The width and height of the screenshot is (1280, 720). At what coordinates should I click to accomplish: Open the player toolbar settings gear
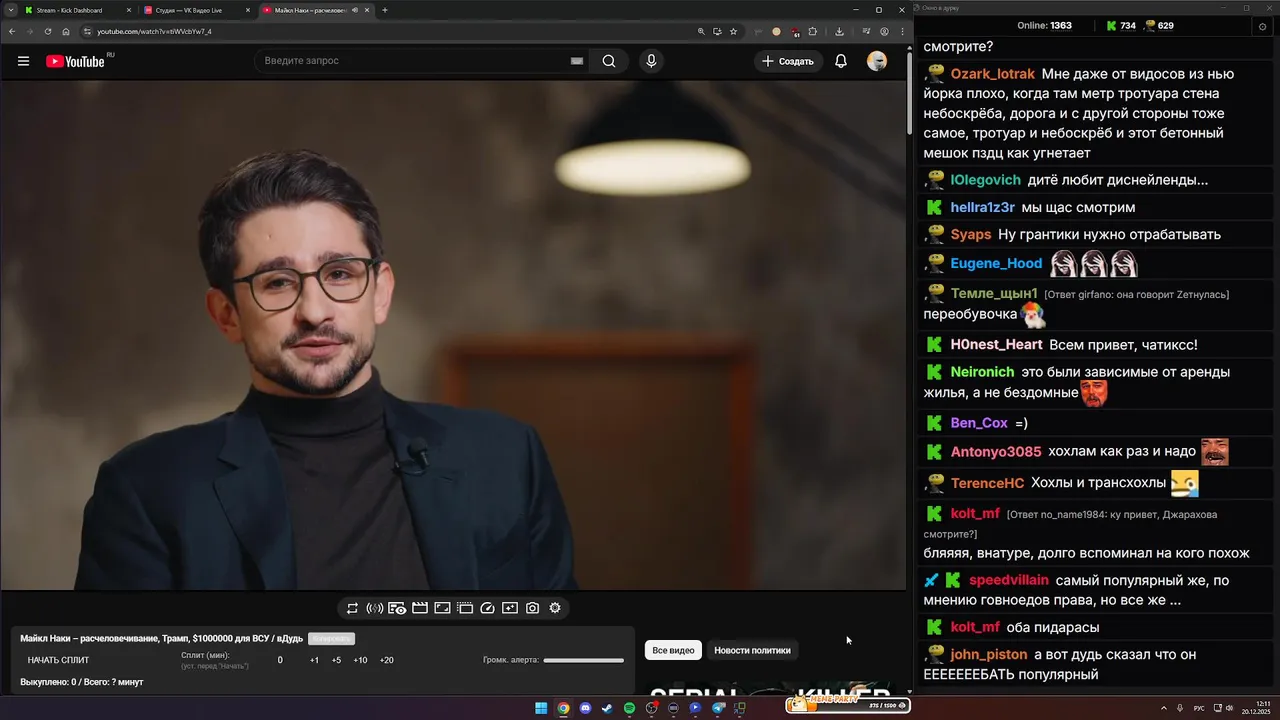555,608
